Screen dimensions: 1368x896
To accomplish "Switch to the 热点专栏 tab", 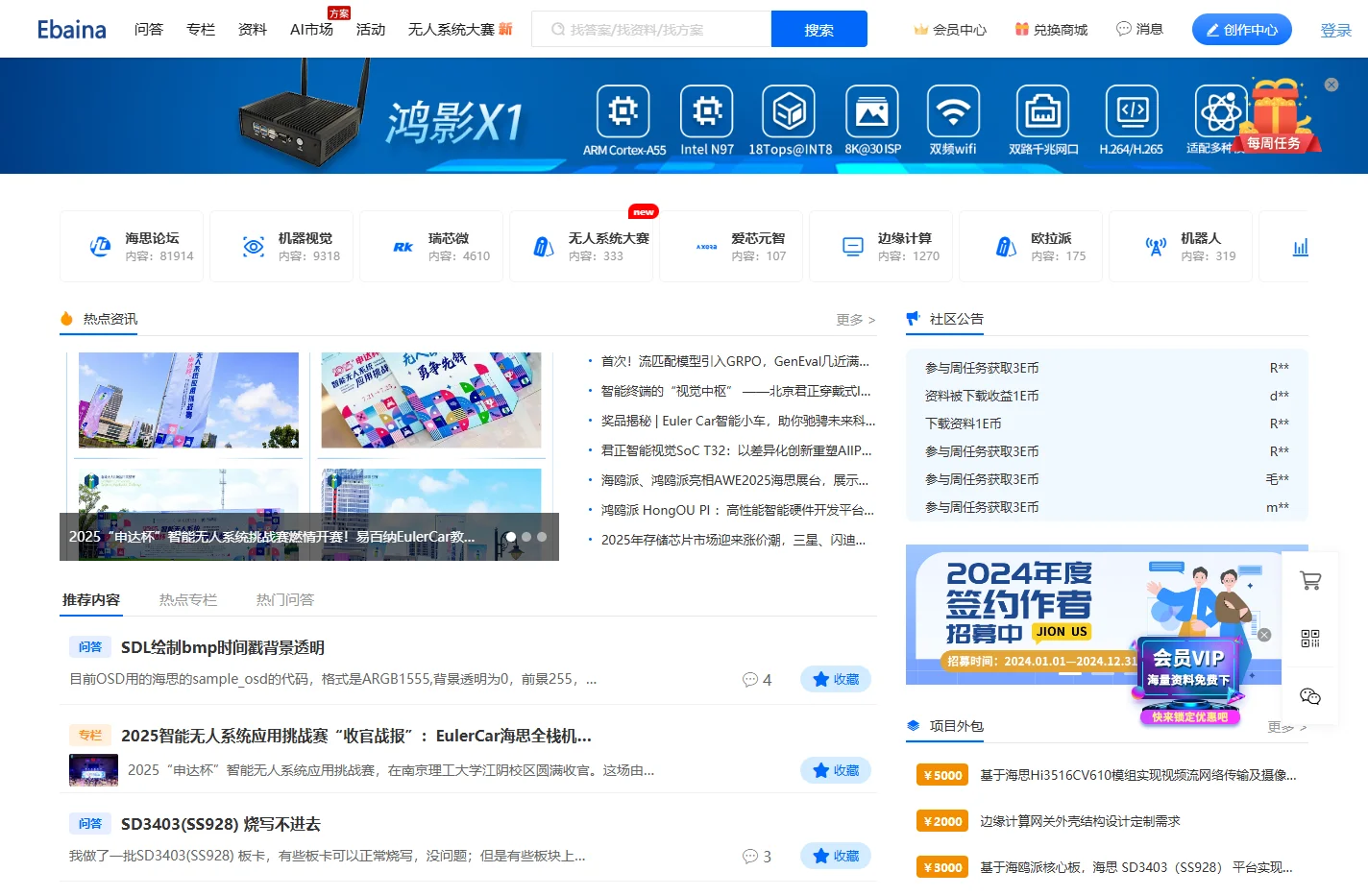I will (188, 600).
